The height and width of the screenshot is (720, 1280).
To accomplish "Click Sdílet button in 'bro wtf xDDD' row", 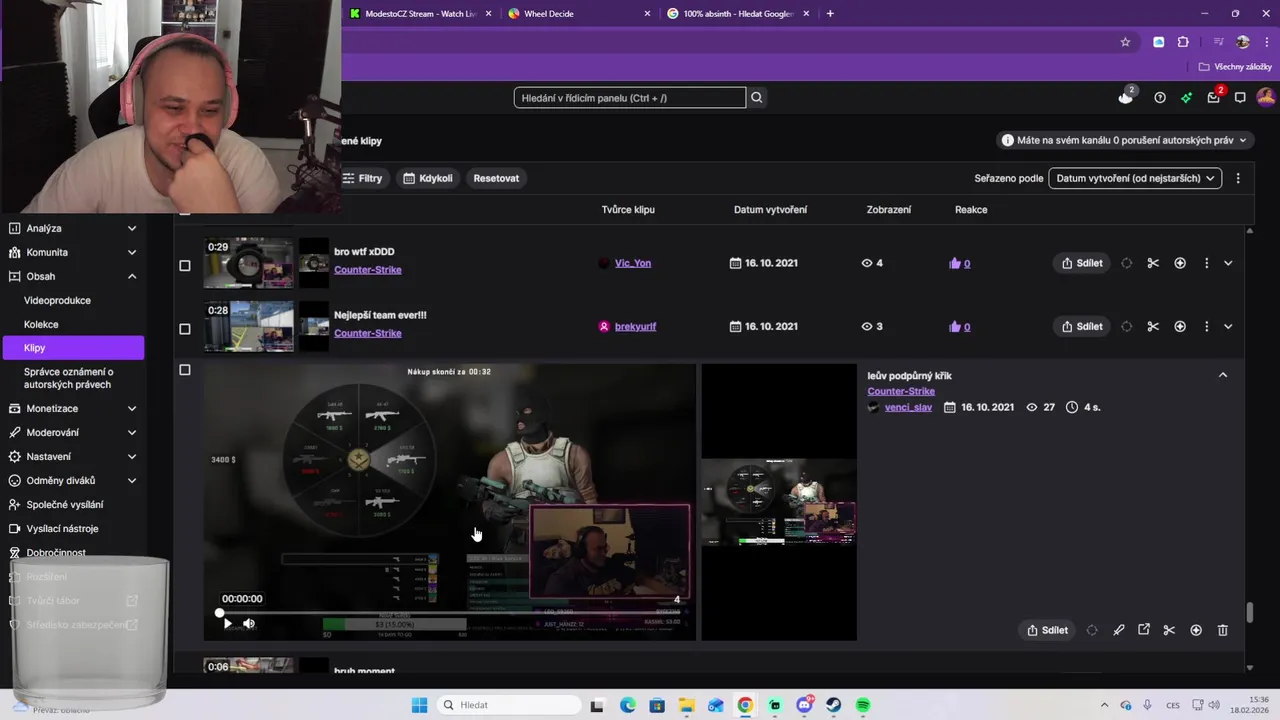I will 1082,263.
